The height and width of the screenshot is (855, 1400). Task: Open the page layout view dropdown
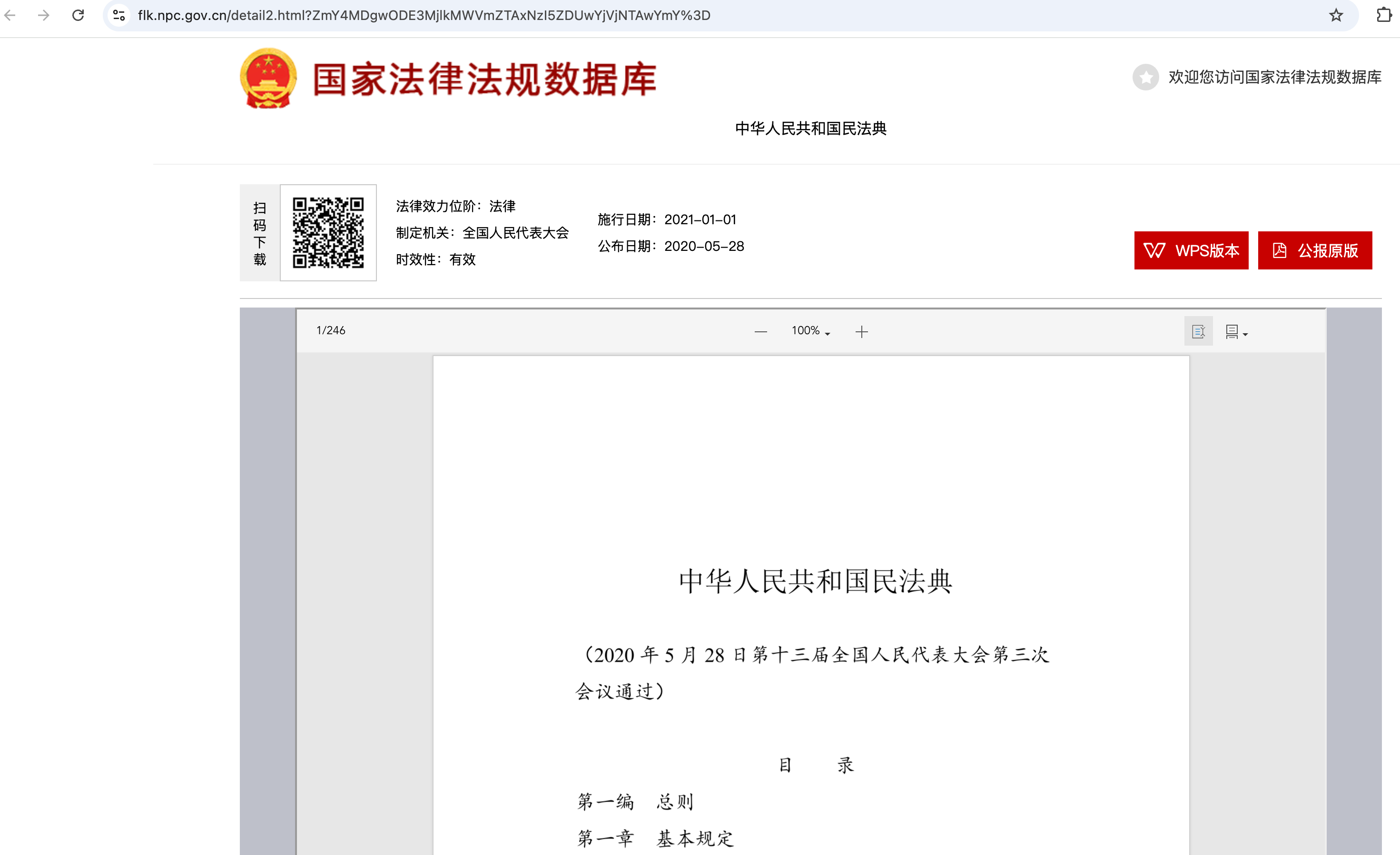(x=1236, y=331)
